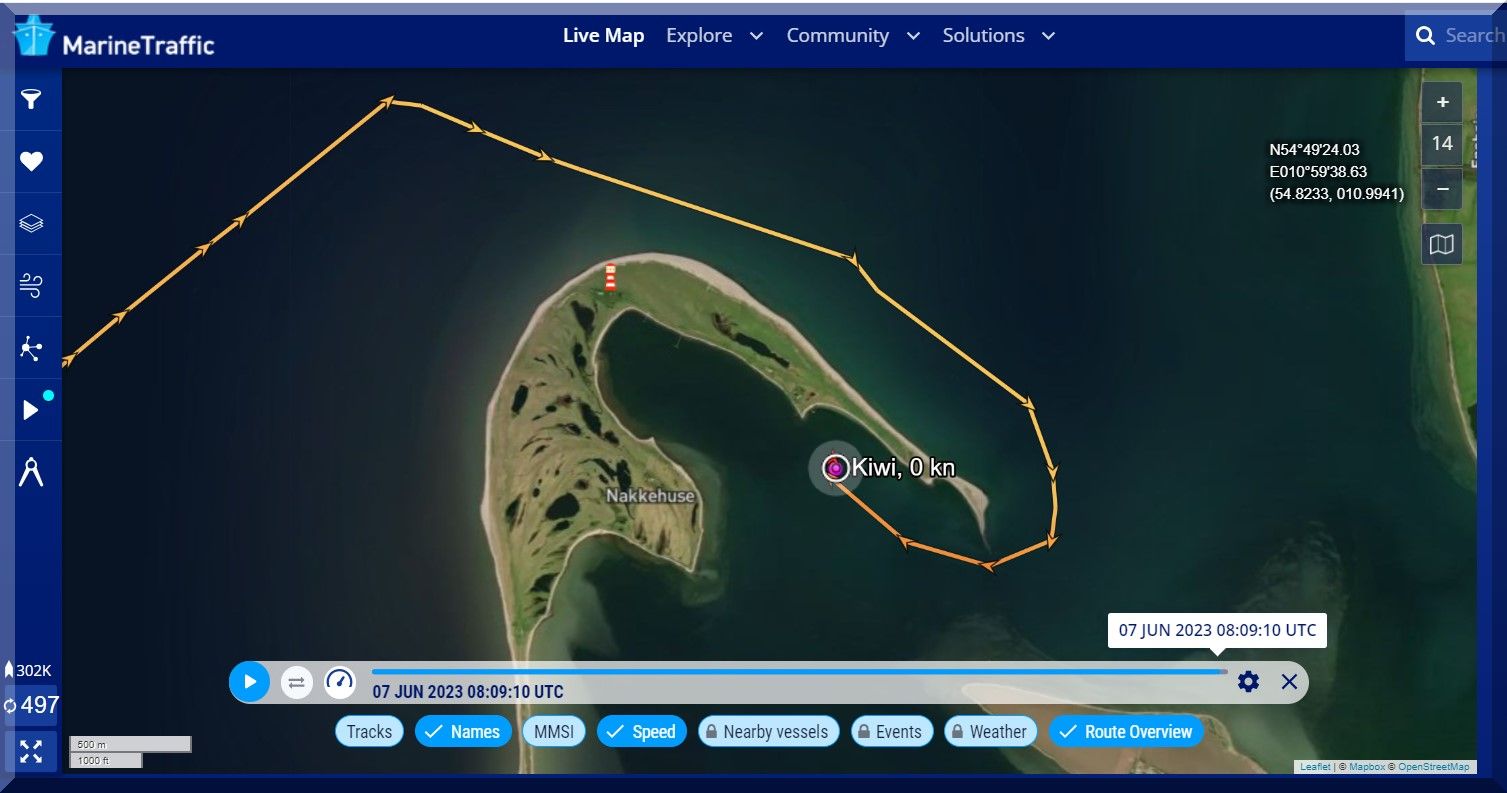Open the vessel filter funnel icon

pos(31,99)
